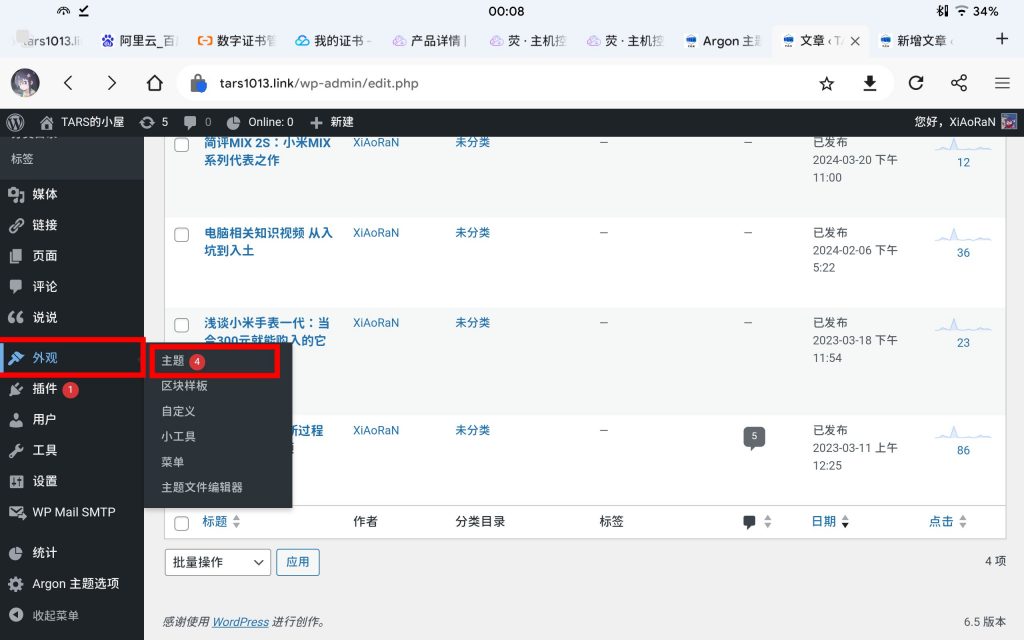
Task: Toggle the select-all checkbox in table footer
Action: (182, 523)
